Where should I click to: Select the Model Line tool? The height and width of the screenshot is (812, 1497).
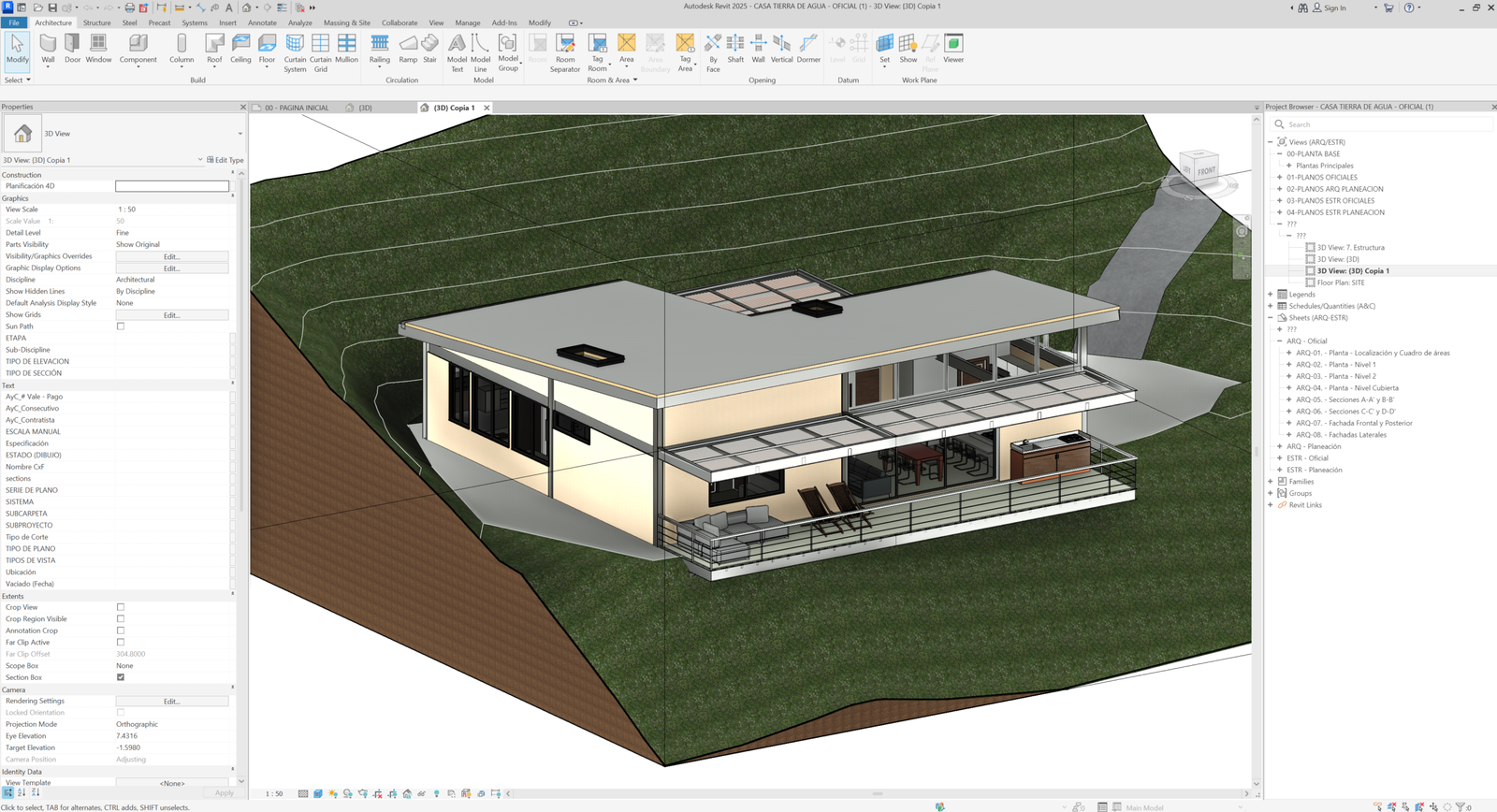tap(480, 53)
